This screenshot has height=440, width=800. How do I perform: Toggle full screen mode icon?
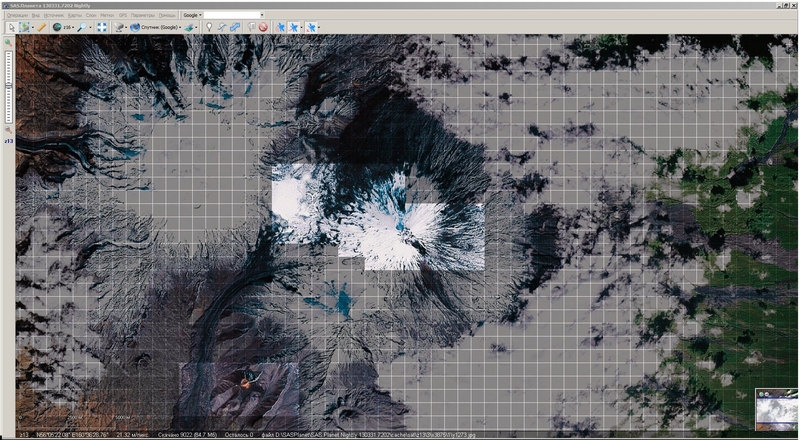102,27
